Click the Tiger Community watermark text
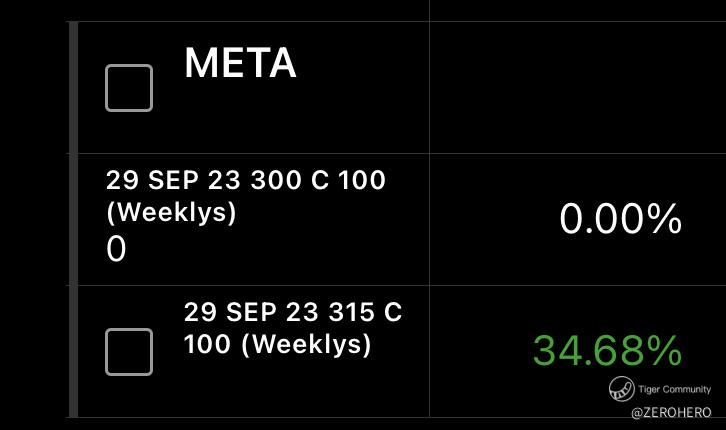The width and height of the screenshot is (726, 430). [673, 389]
